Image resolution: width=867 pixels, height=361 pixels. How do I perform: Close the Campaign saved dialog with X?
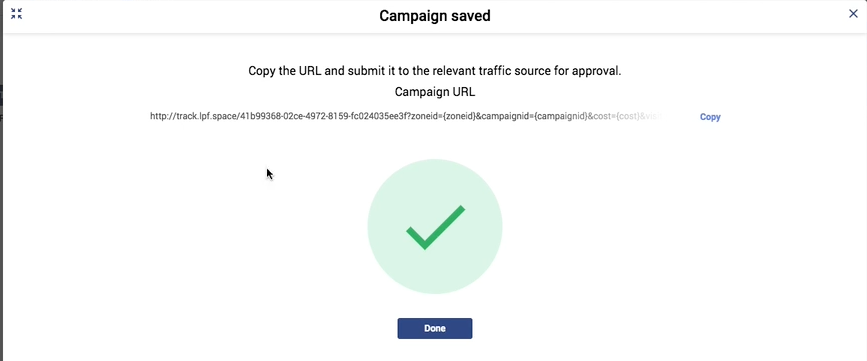(x=853, y=14)
